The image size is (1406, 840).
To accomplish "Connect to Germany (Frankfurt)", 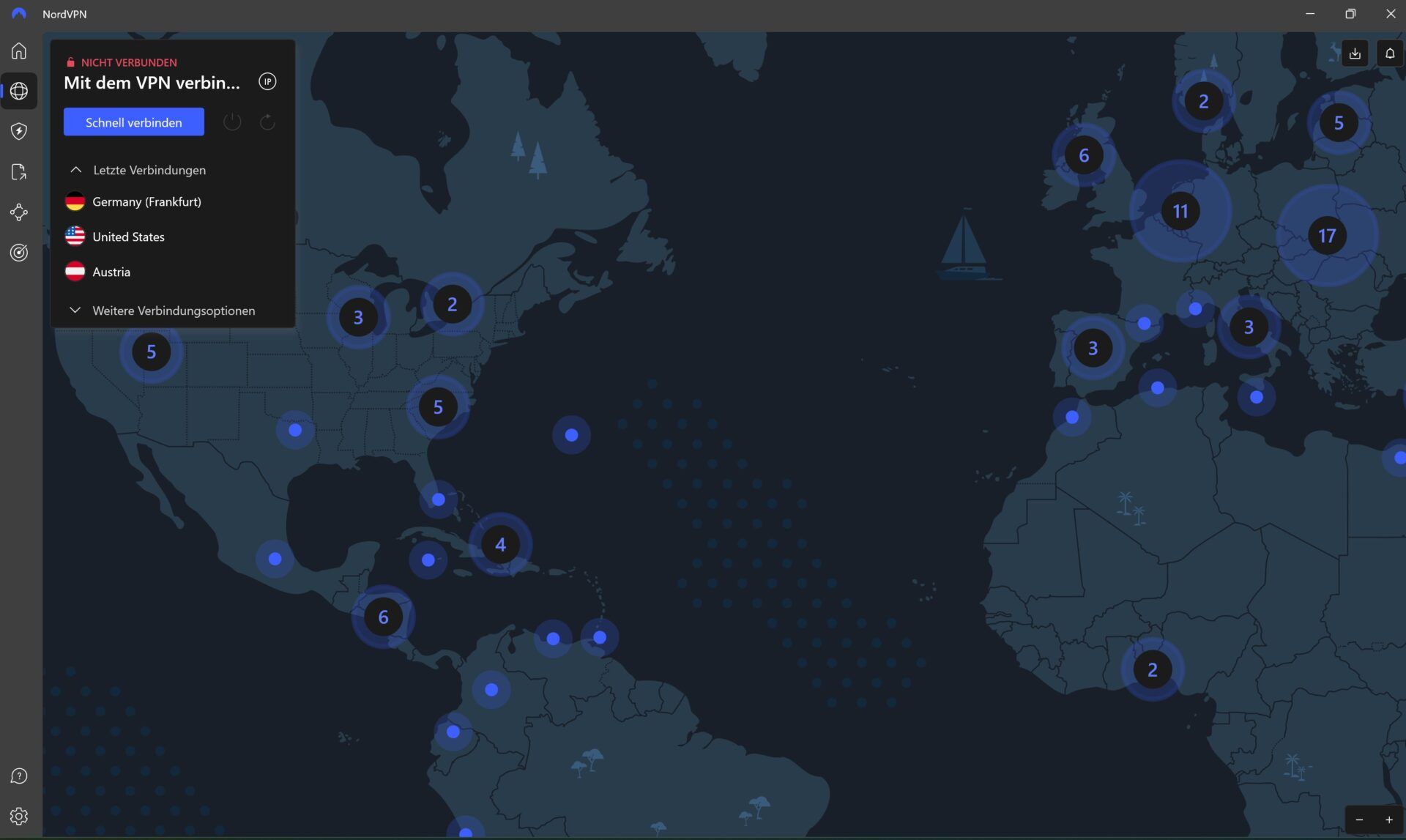I will pyautogui.click(x=173, y=201).
